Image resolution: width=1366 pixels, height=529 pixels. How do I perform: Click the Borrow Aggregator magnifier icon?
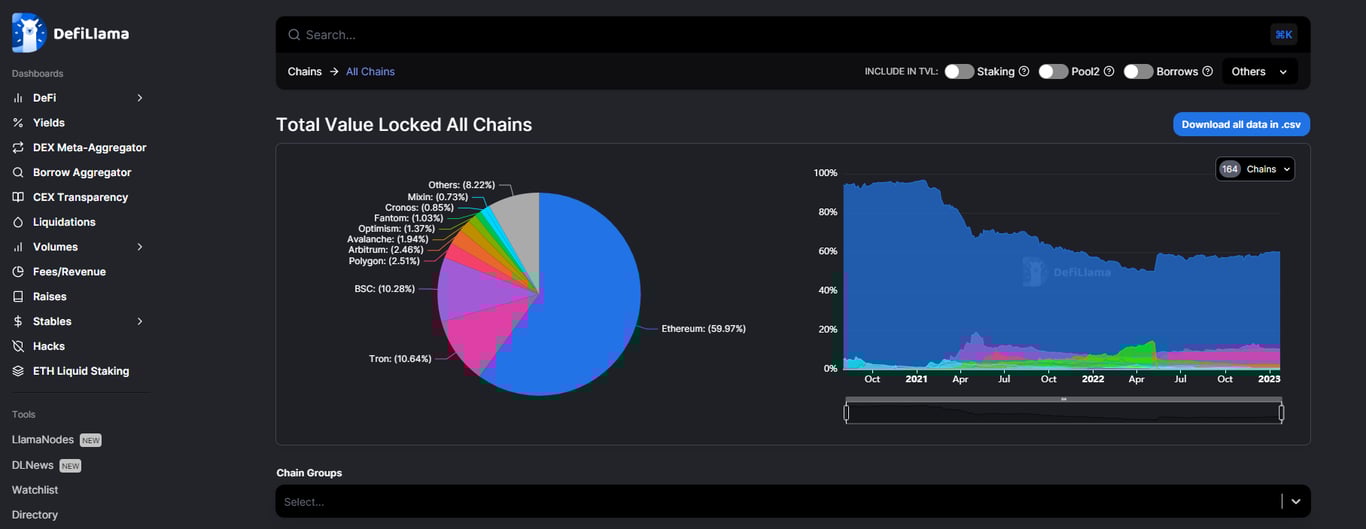coord(18,173)
